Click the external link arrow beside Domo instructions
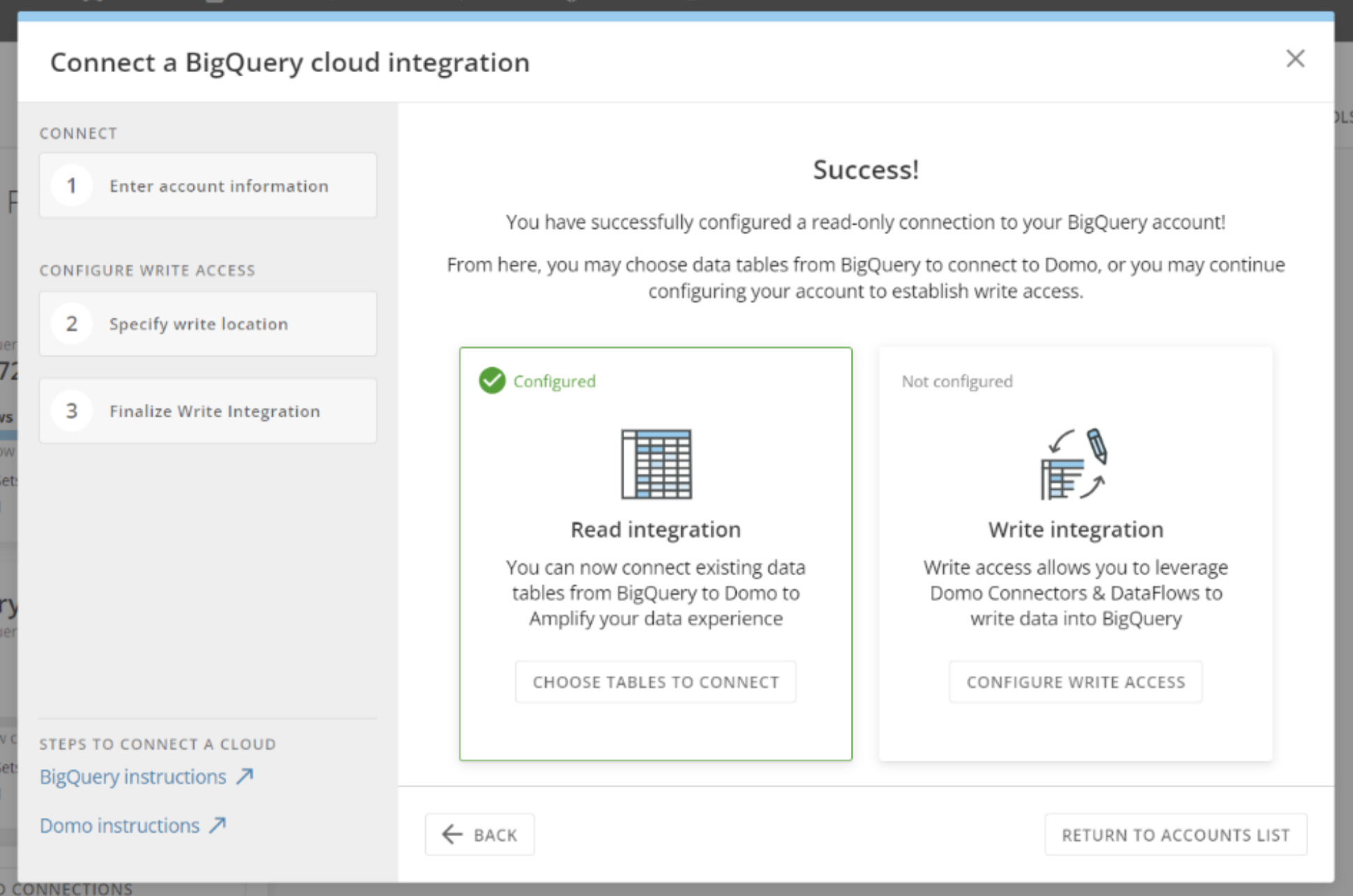Screen dimensions: 1353x896 click(215, 825)
